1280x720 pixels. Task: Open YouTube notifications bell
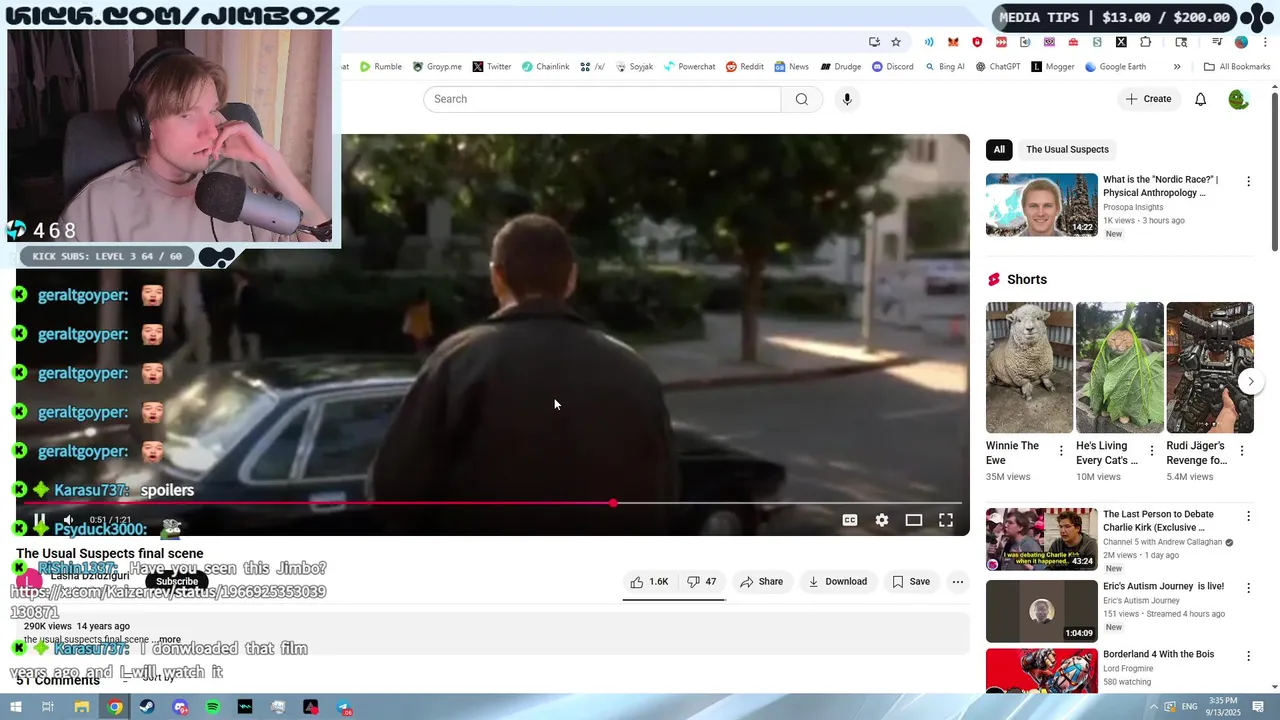coord(1201,99)
